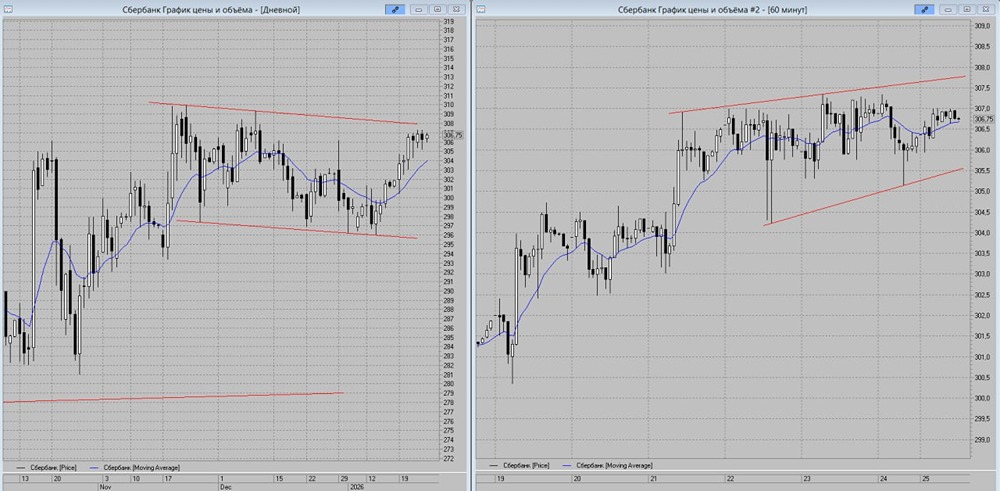The image size is (1000, 491).
Task: Maximize the 60 минут chart window
Action: coord(967,9)
